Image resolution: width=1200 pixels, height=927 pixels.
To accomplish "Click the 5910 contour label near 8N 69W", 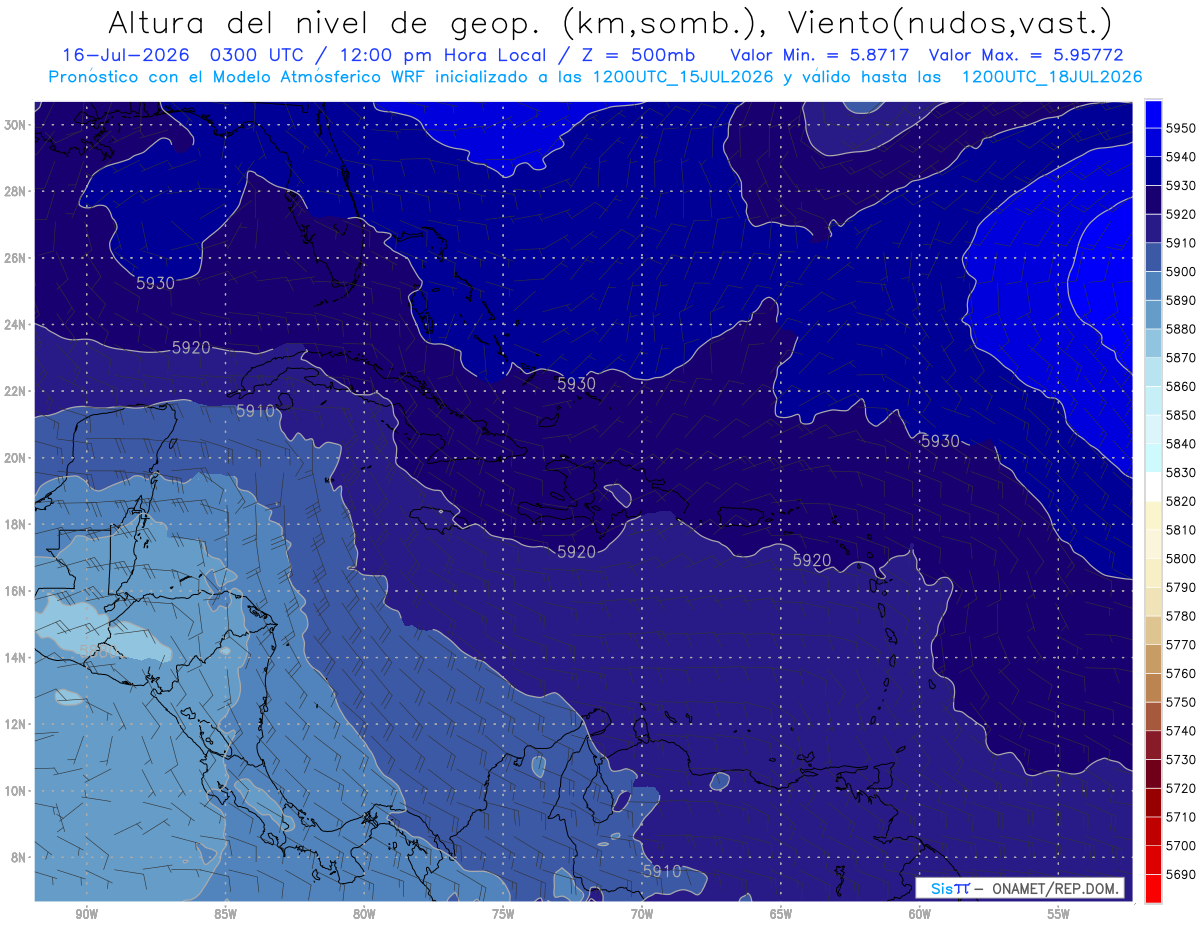I will tap(662, 872).
